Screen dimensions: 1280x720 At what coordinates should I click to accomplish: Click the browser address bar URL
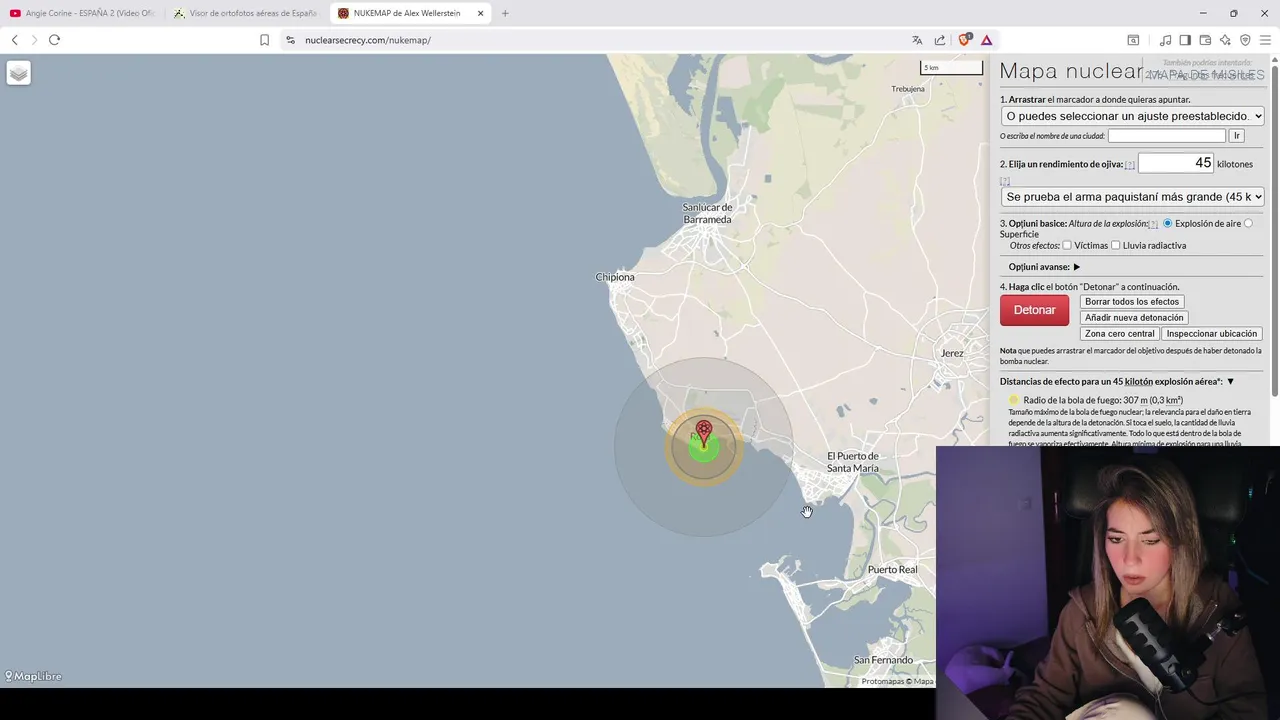(x=368, y=40)
